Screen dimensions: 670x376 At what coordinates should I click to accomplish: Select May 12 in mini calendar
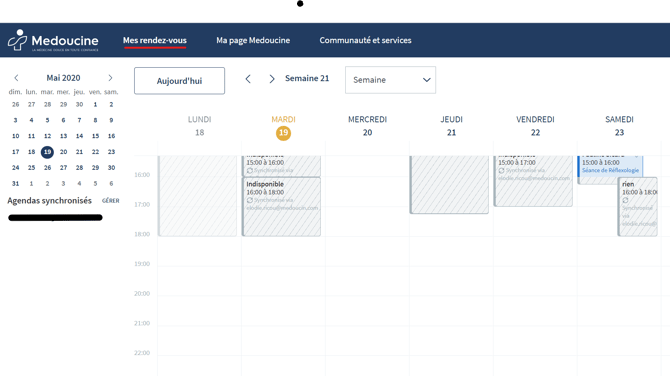[x=47, y=136]
